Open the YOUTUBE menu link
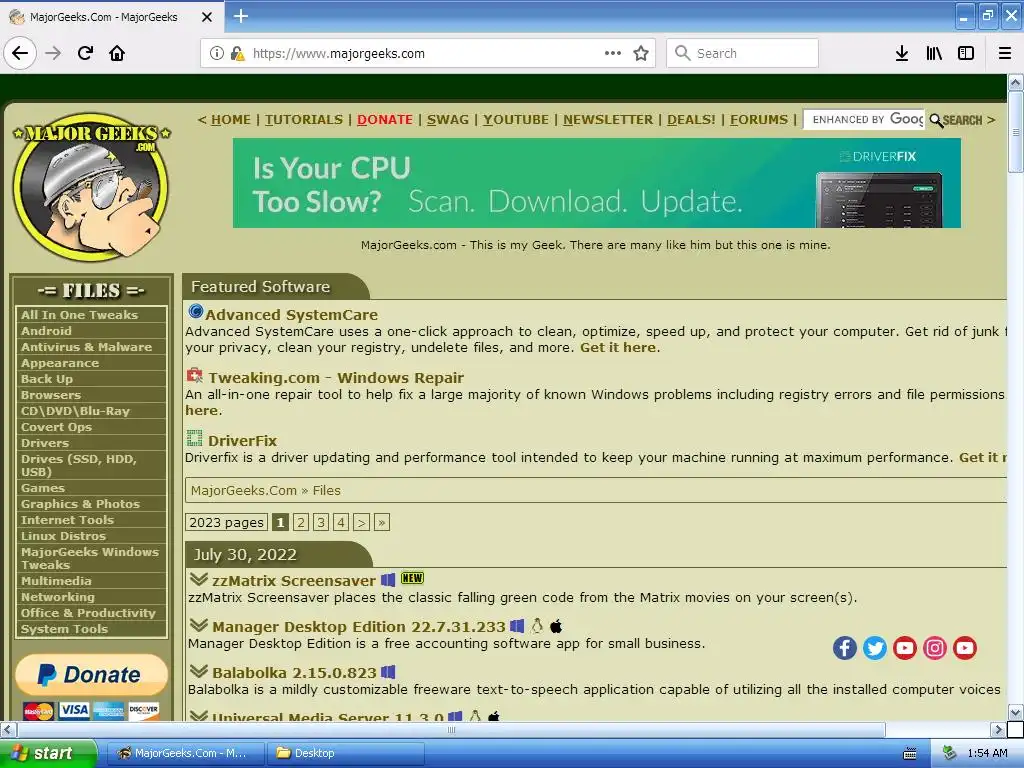1024x768 pixels. tap(516, 120)
